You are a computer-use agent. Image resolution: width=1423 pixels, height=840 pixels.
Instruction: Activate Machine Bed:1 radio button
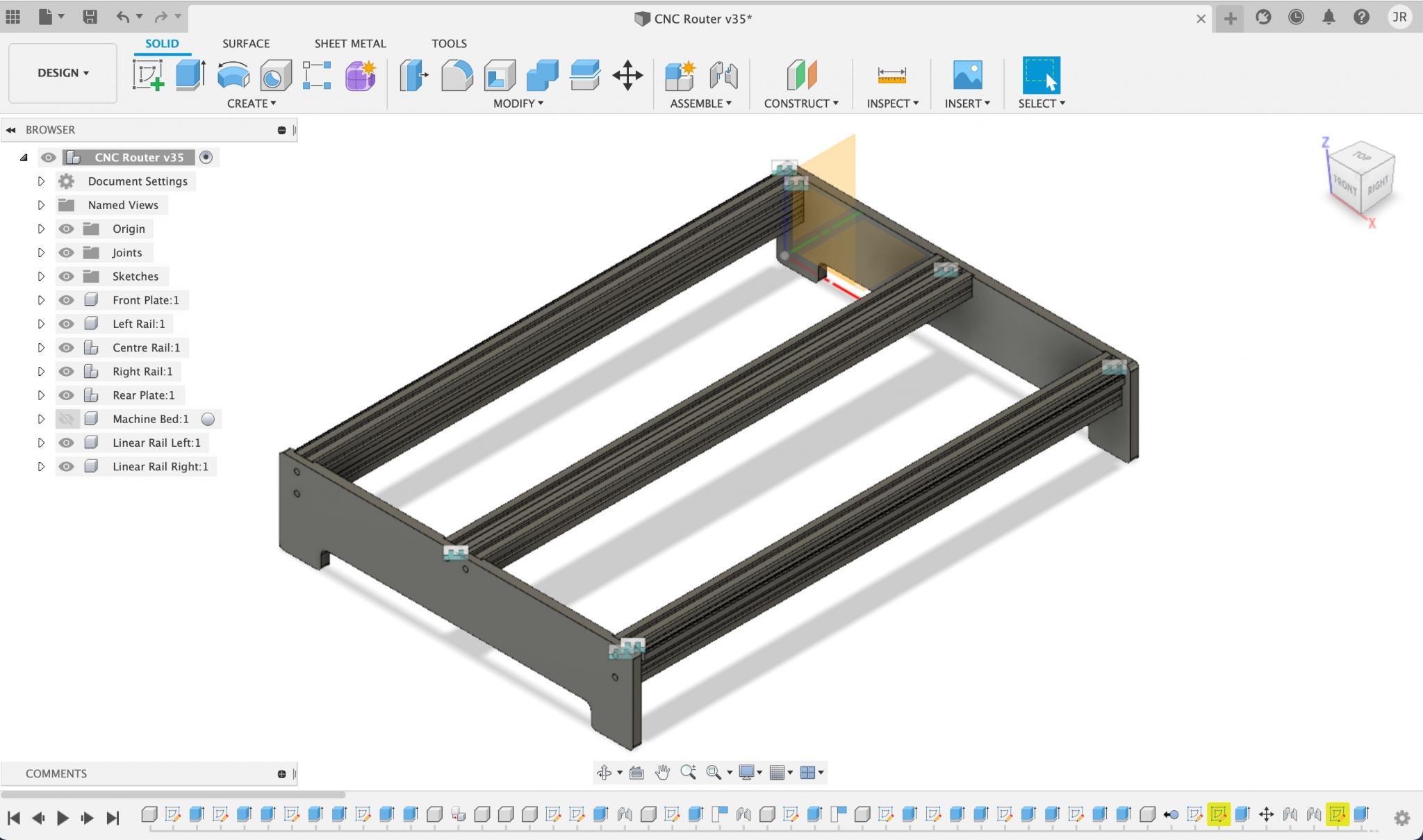[208, 419]
